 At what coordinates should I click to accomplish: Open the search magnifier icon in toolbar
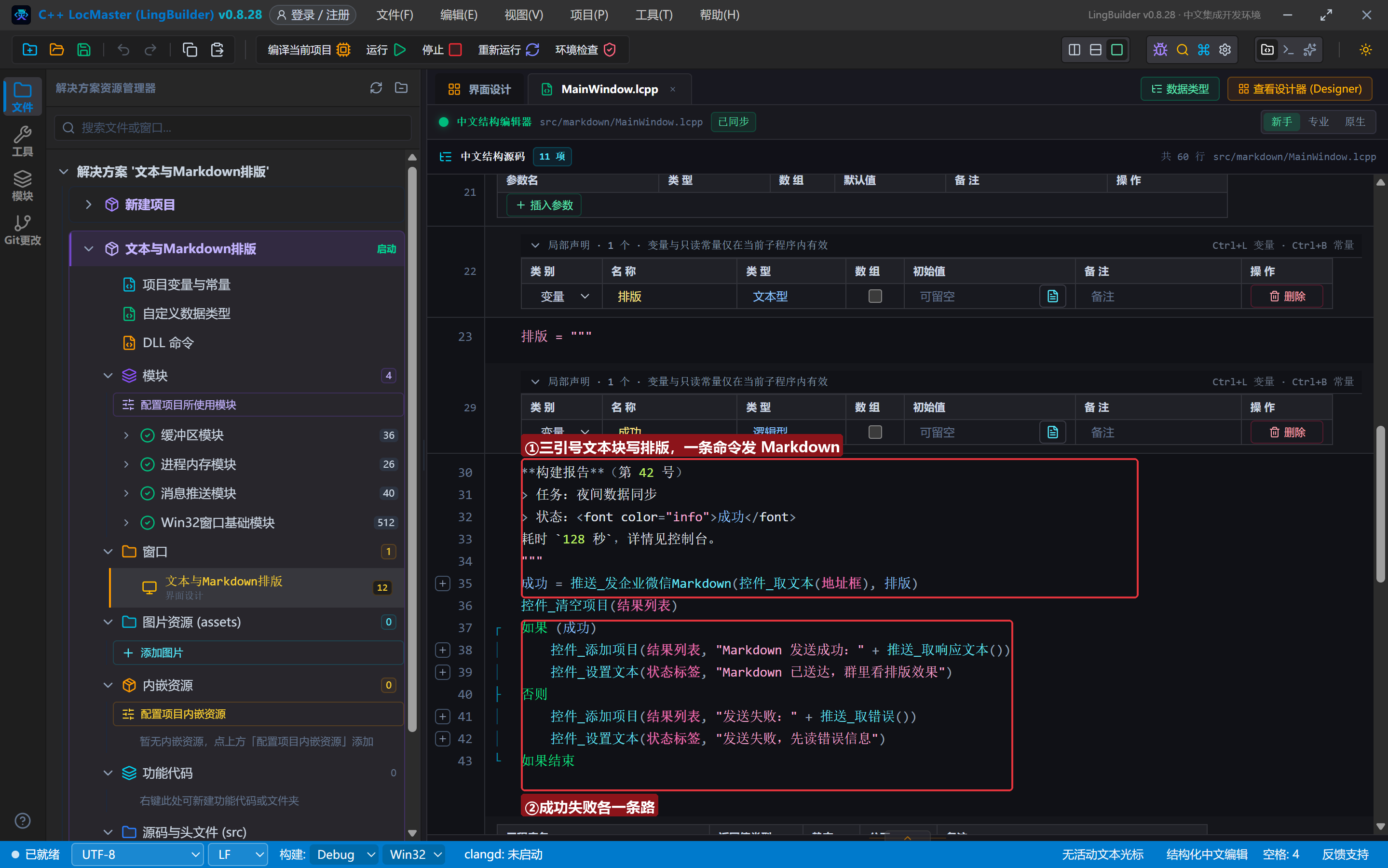pos(1182,50)
